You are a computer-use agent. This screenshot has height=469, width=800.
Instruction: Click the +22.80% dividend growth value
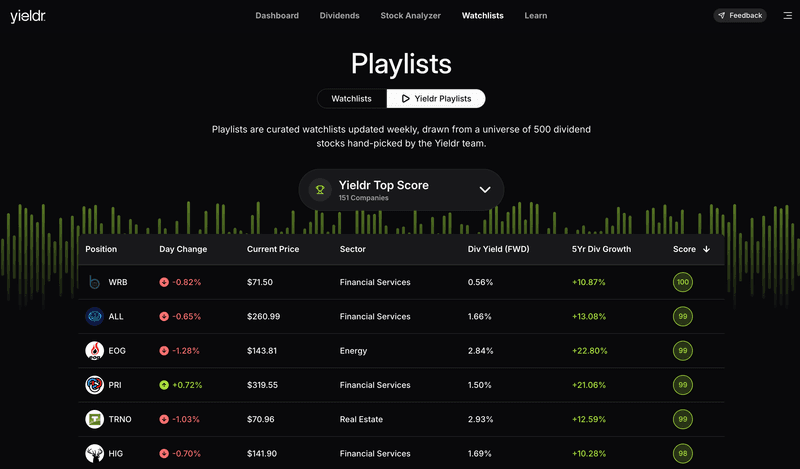click(590, 351)
